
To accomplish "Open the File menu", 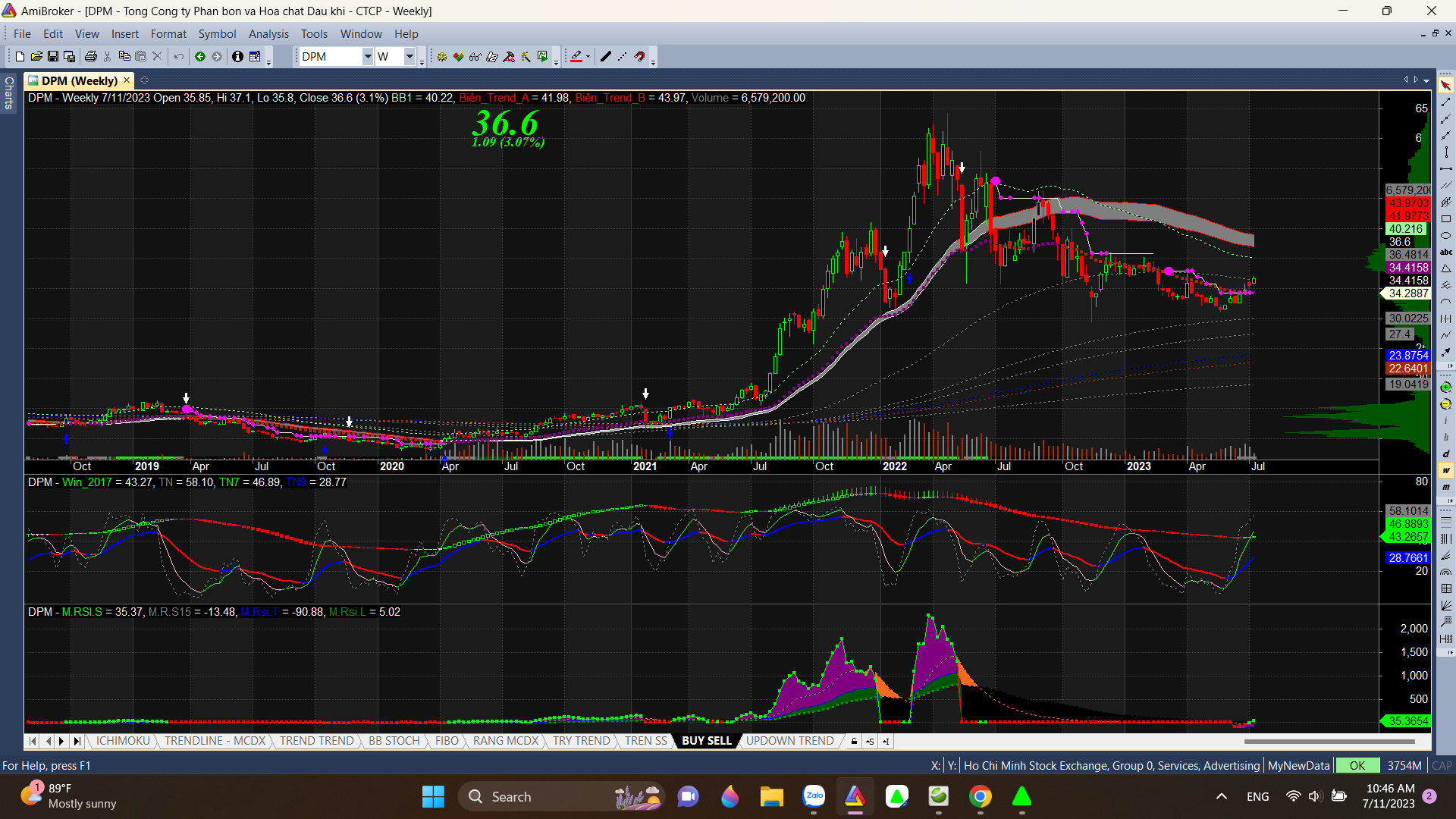I will (22, 34).
